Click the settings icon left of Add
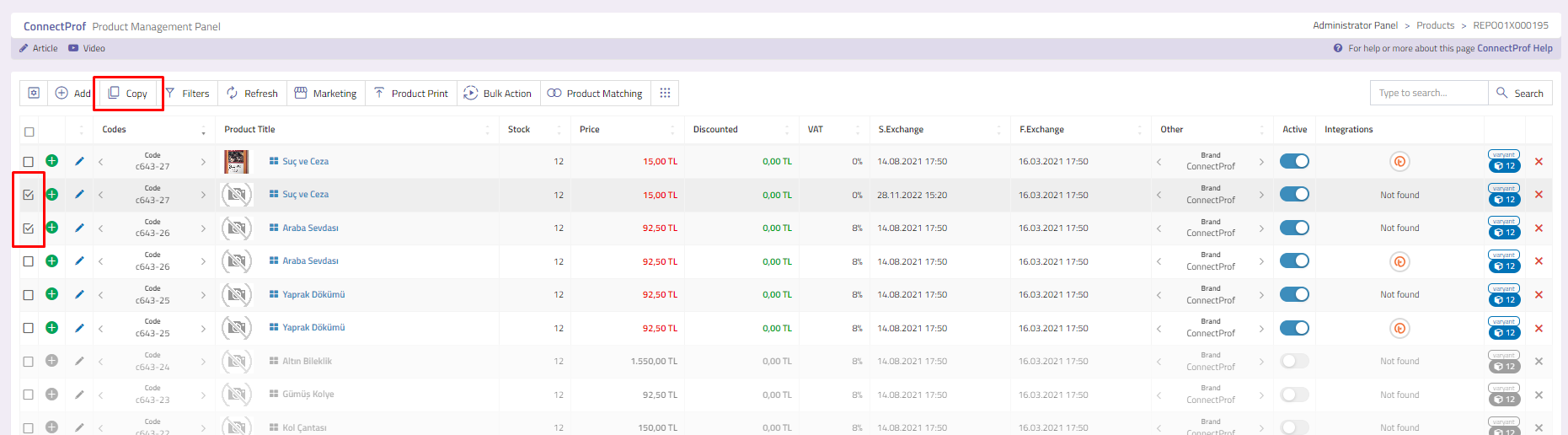Screen dimensions: 1568x435 34,93
